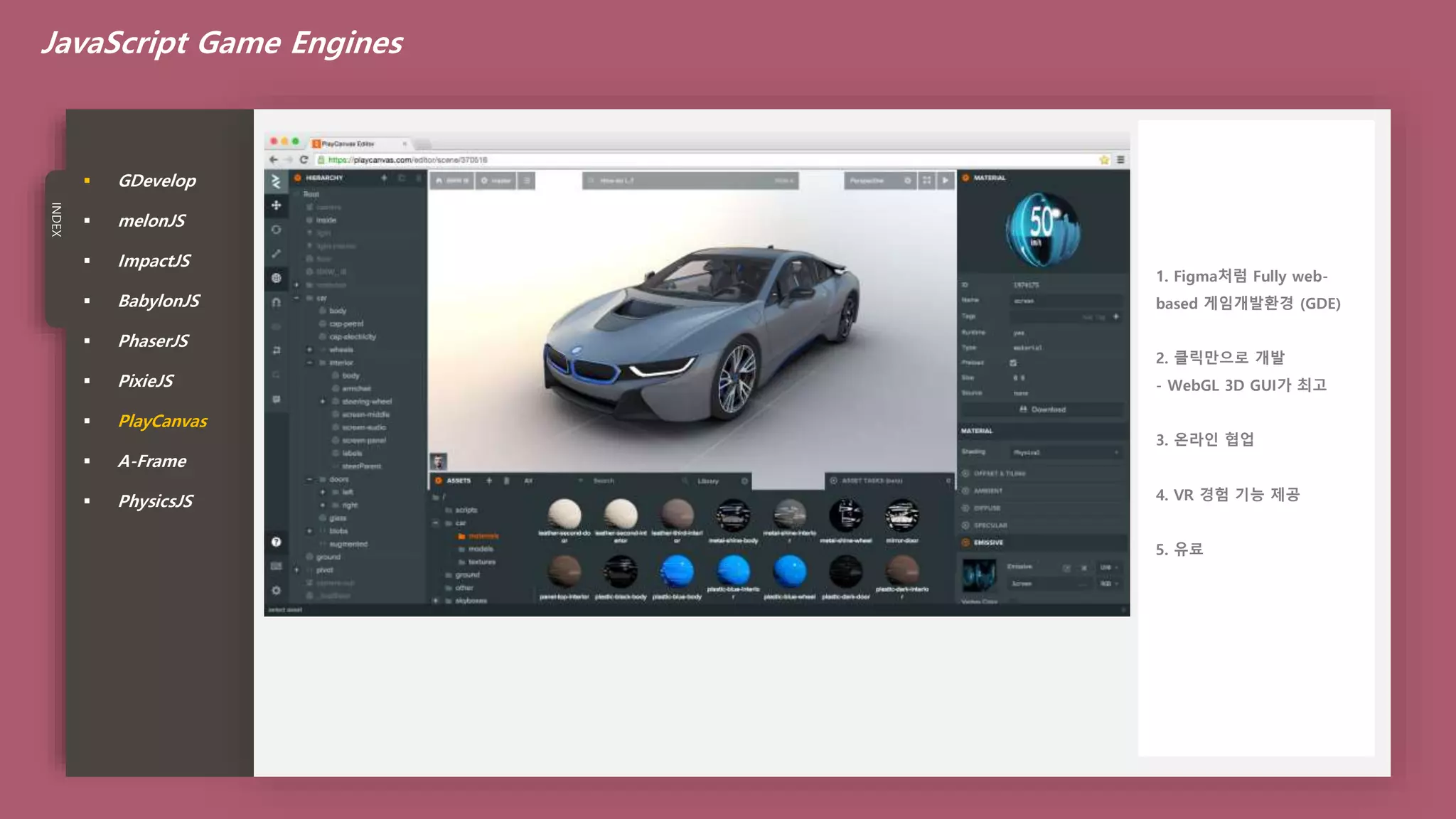Click the Download asset button
1456x819 pixels.
click(x=1042, y=409)
